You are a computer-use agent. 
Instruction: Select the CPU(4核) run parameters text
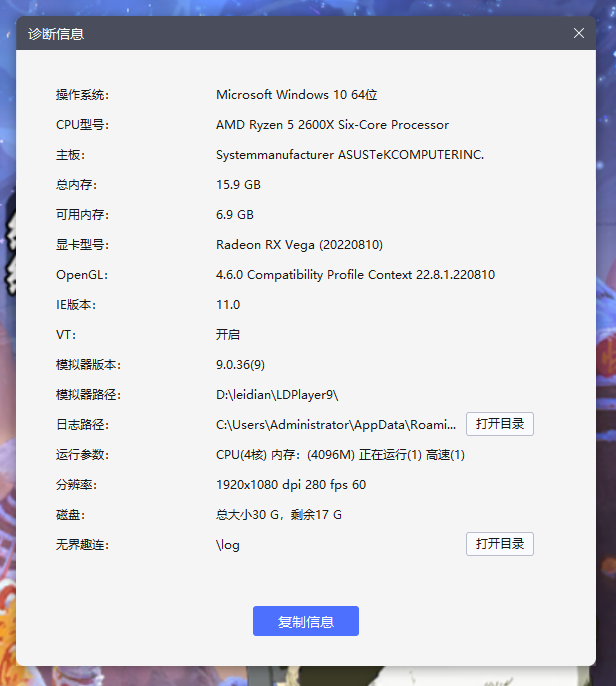[x=340, y=455]
